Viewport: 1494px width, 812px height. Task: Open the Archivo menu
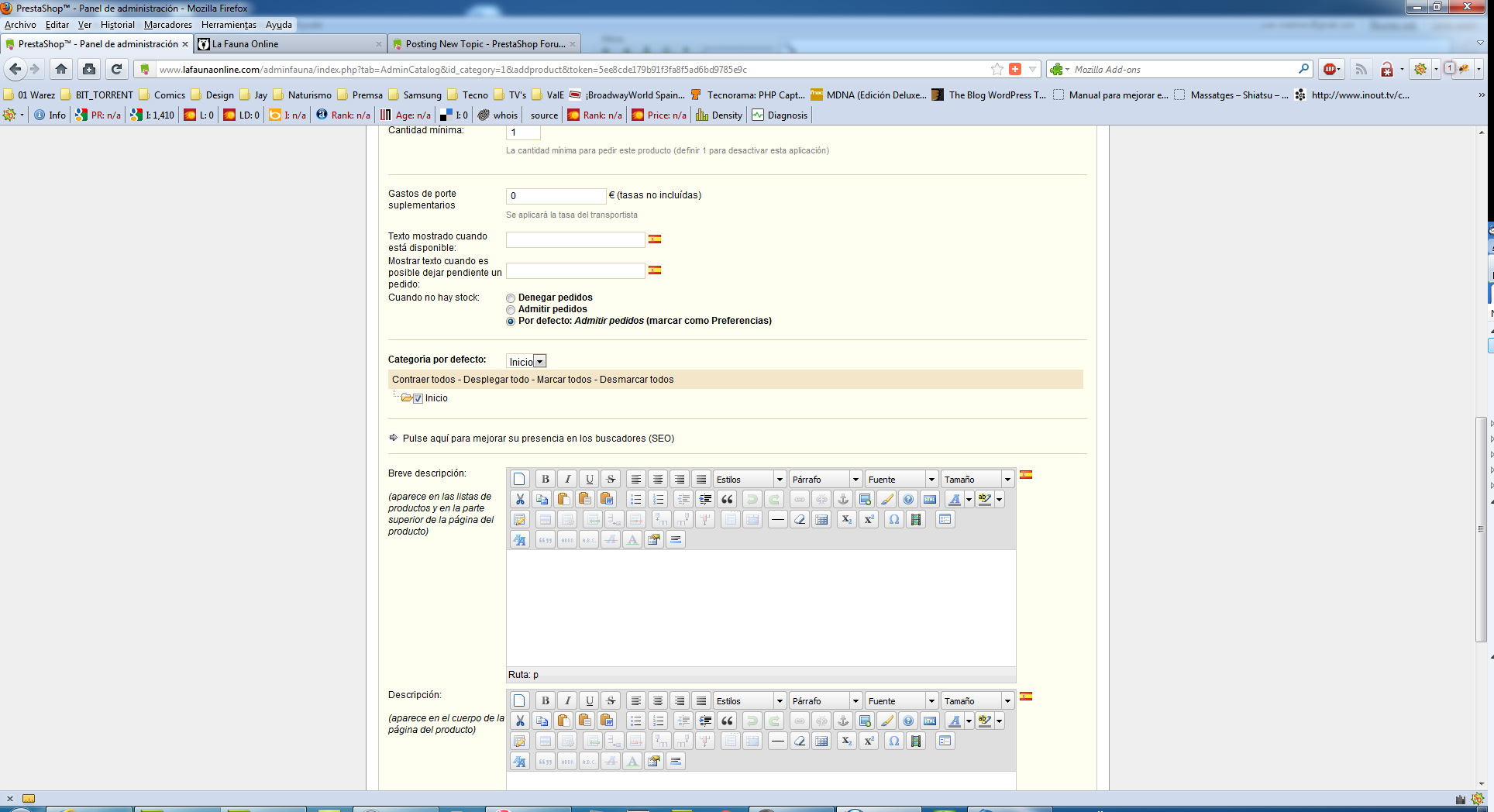(x=20, y=25)
